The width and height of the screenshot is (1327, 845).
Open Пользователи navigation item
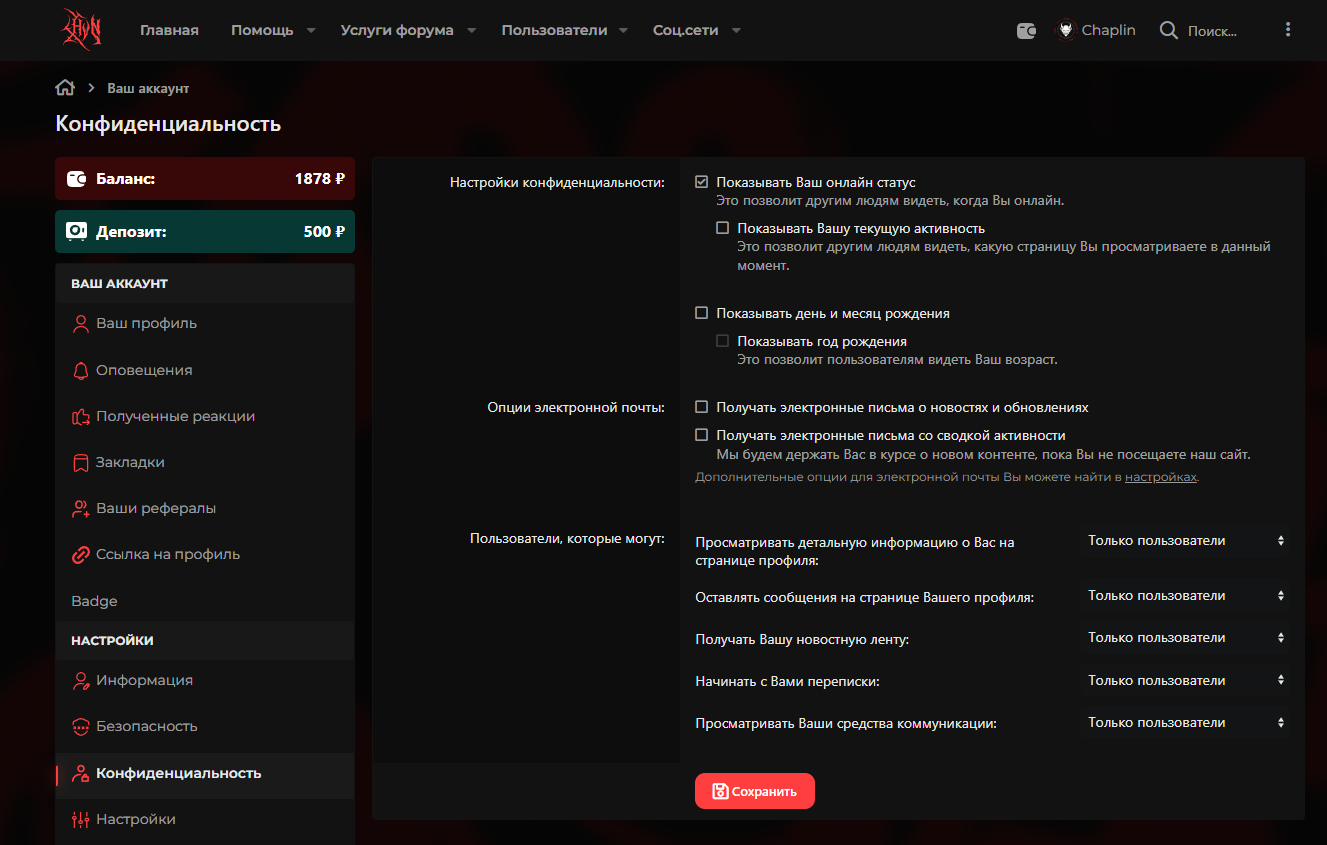(554, 30)
